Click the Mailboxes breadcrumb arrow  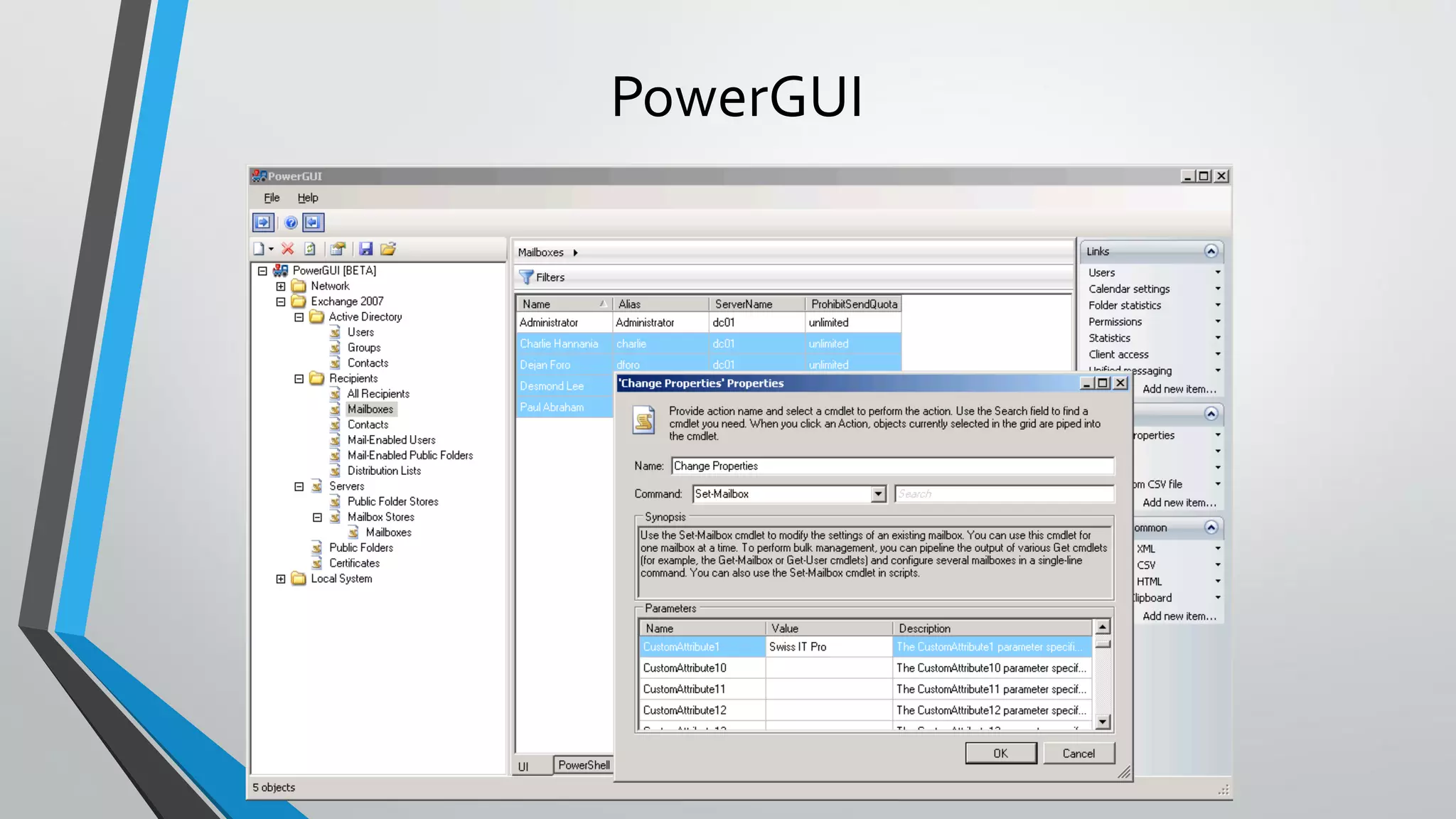tap(575, 252)
